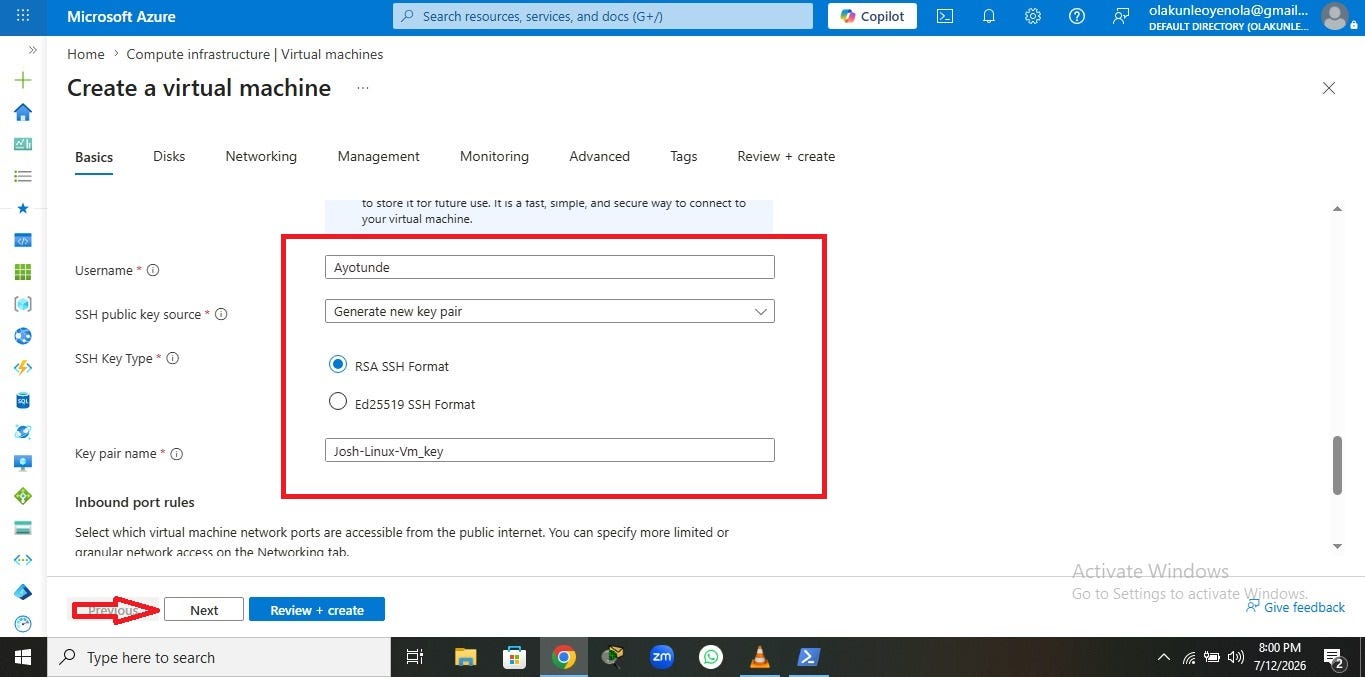Image resolution: width=1365 pixels, height=677 pixels.
Task: Select RSA SSH Format radio button
Action: 338,365
